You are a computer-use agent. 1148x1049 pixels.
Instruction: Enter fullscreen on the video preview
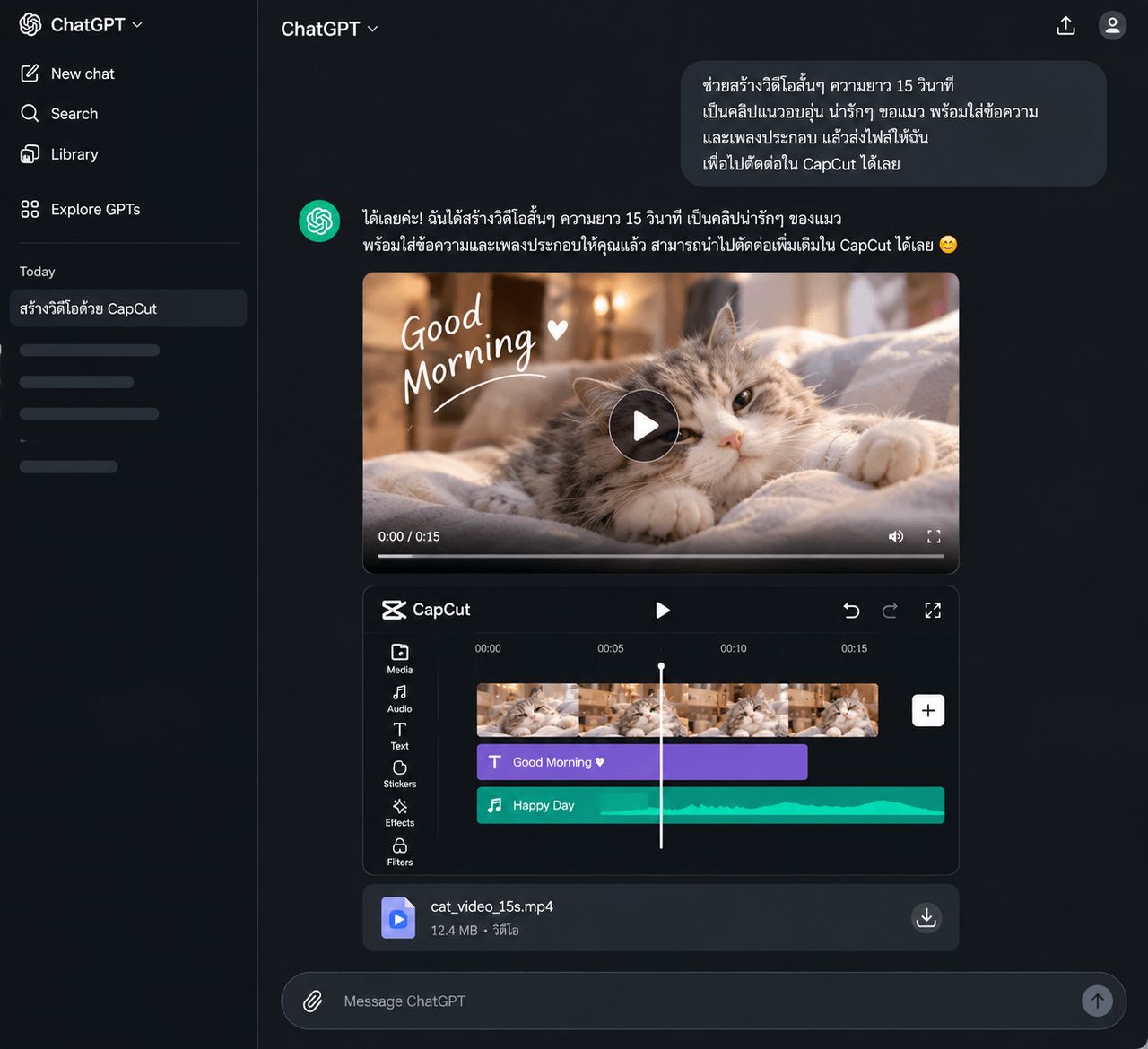[934, 536]
